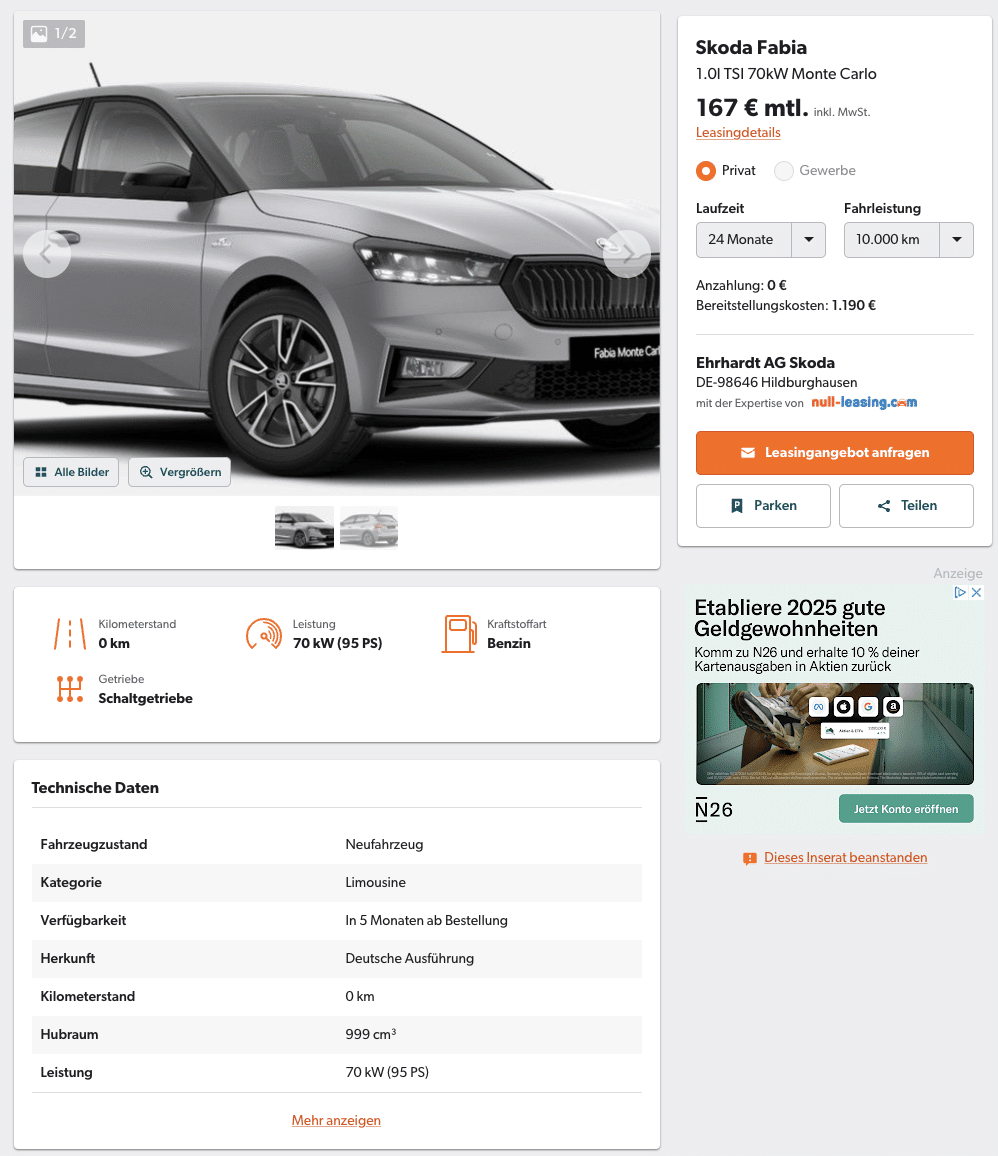Click the Vergrößern zoom button
The height and width of the screenshot is (1156, 998).
click(x=180, y=473)
